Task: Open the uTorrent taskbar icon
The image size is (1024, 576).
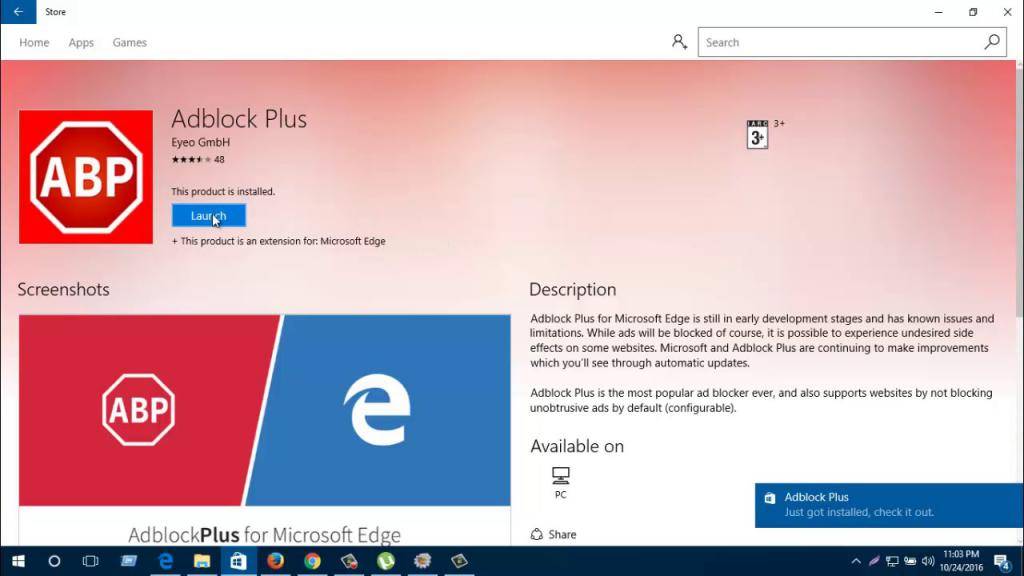Action: pyautogui.click(x=386, y=561)
